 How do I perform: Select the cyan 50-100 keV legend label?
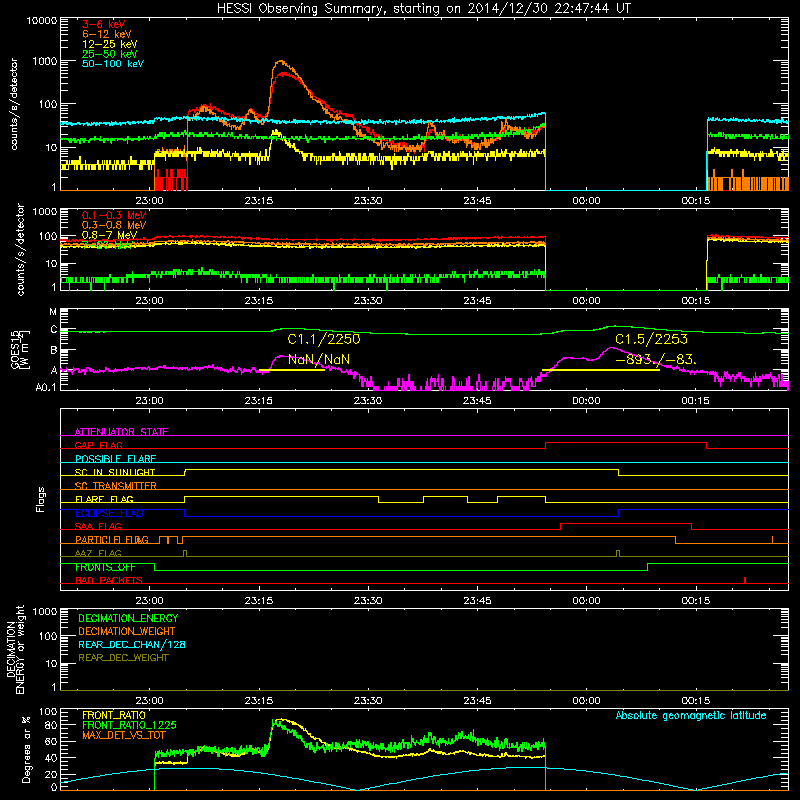[113, 64]
